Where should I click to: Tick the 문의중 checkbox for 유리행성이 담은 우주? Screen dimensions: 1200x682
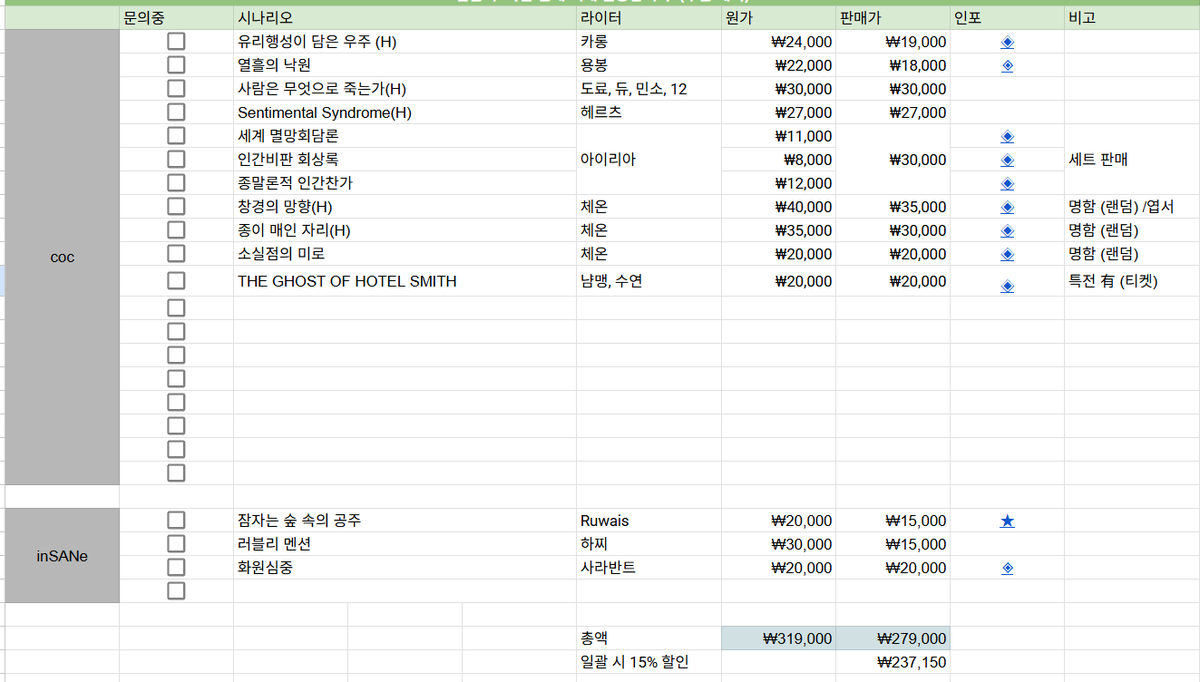[x=176, y=42]
